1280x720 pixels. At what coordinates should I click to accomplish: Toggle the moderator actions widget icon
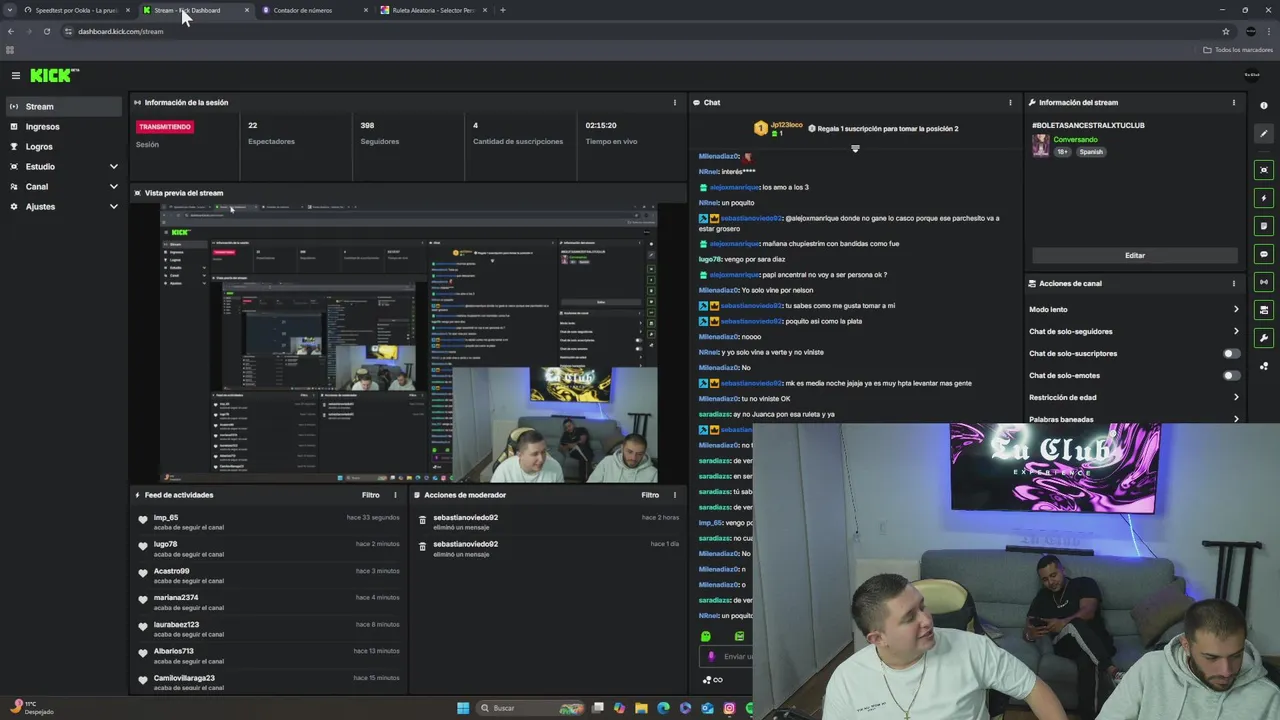tap(1264, 310)
